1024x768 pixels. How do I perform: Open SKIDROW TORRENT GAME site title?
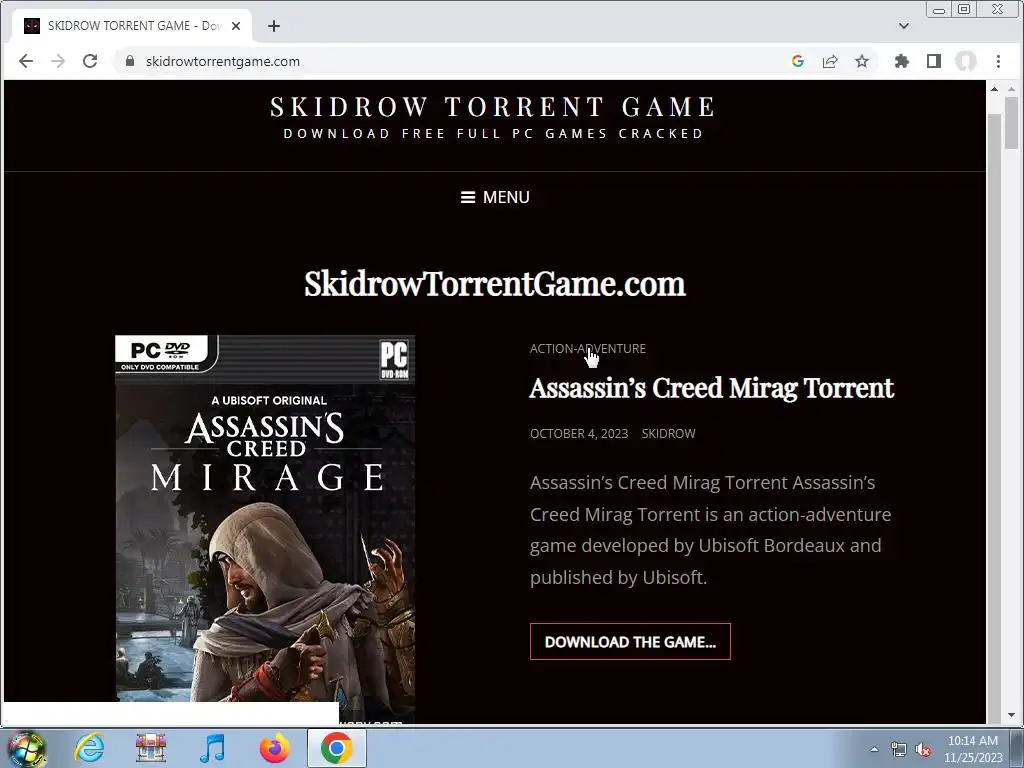[x=494, y=107]
